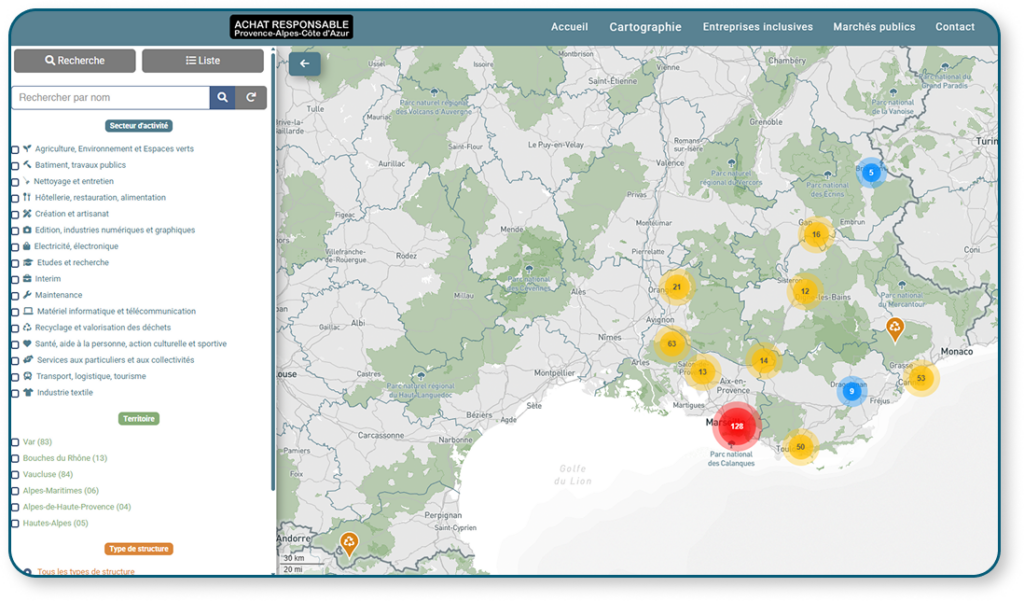The height and width of the screenshot is (601, 1024).
Task: Select Tous les types de structure radio
Action: pos(27,572)
